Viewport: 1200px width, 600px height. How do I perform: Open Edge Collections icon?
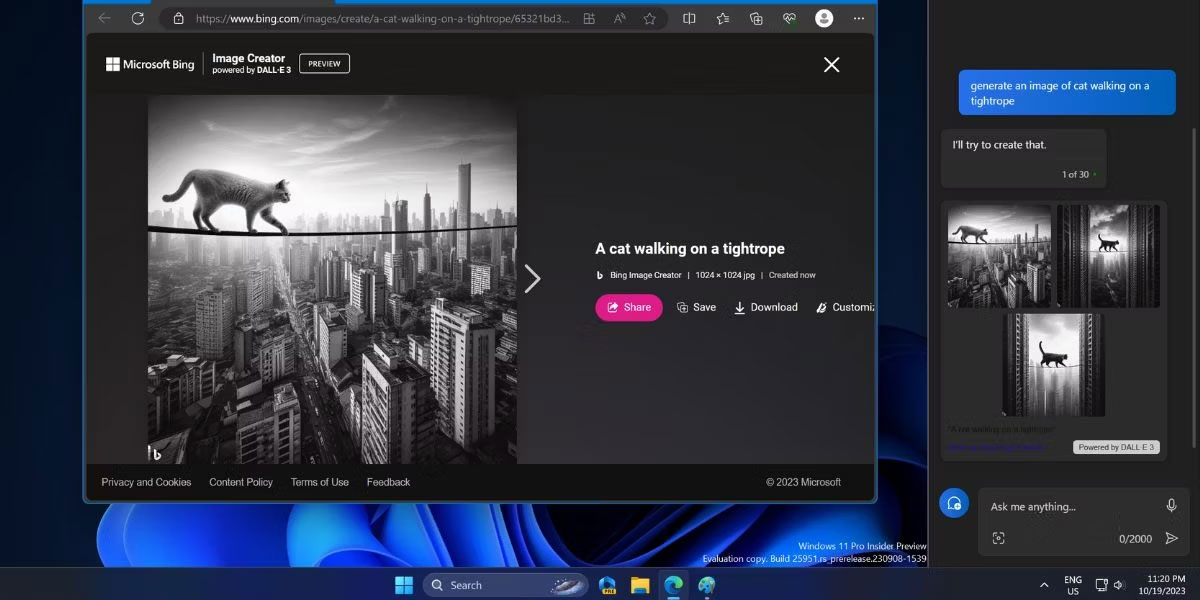coord(756,18)
